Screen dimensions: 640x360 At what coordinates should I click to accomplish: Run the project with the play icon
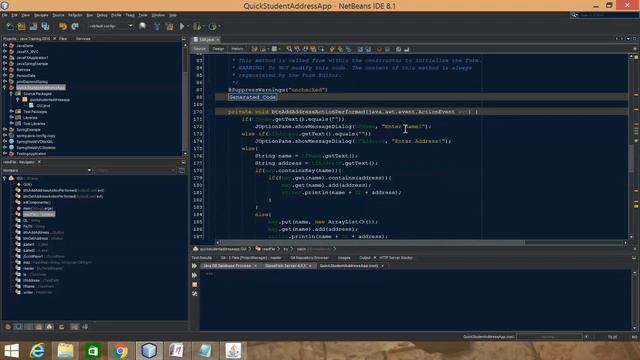pos(182,27)
